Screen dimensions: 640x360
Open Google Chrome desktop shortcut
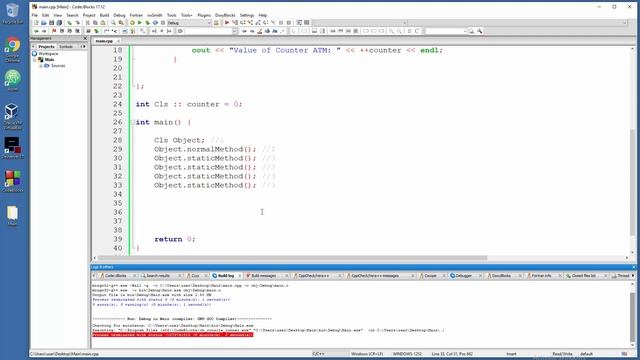[13, 50]
